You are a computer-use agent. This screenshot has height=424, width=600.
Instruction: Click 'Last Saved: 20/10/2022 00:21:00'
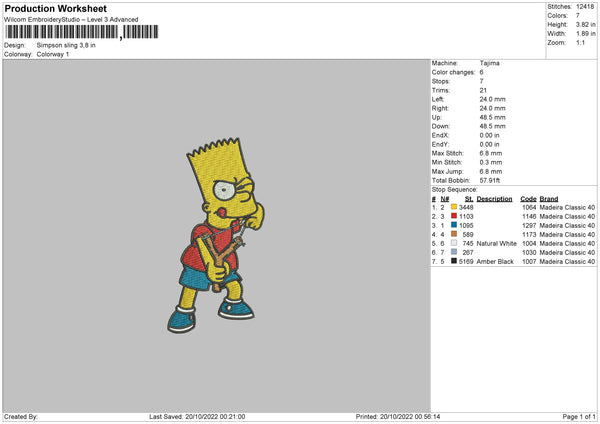(x=197, y=416)
